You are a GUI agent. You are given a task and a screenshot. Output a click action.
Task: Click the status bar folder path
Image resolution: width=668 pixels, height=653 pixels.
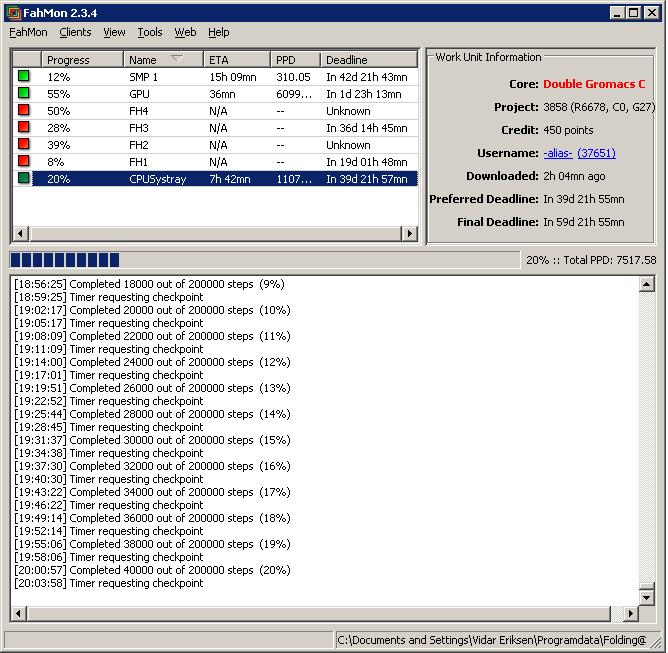(492, 640)
